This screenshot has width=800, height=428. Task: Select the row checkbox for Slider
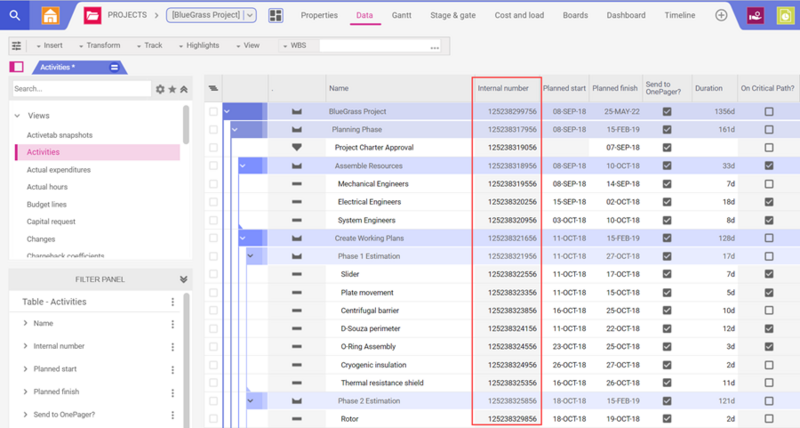[213, 274]
